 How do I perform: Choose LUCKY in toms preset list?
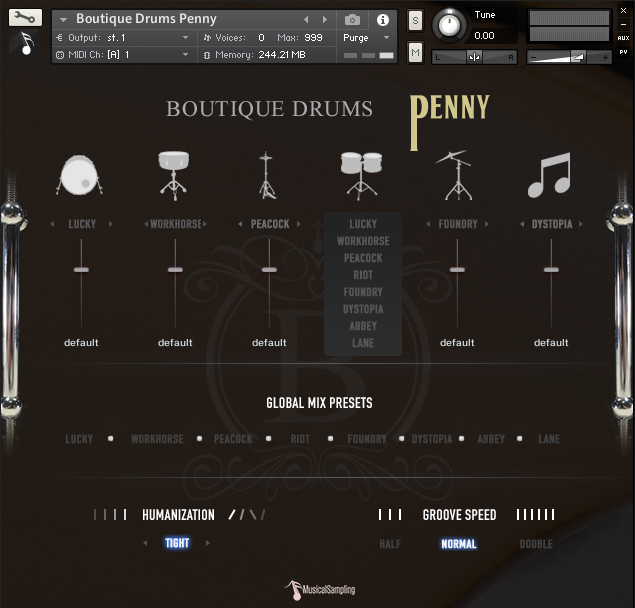click(x=363, y=224)
